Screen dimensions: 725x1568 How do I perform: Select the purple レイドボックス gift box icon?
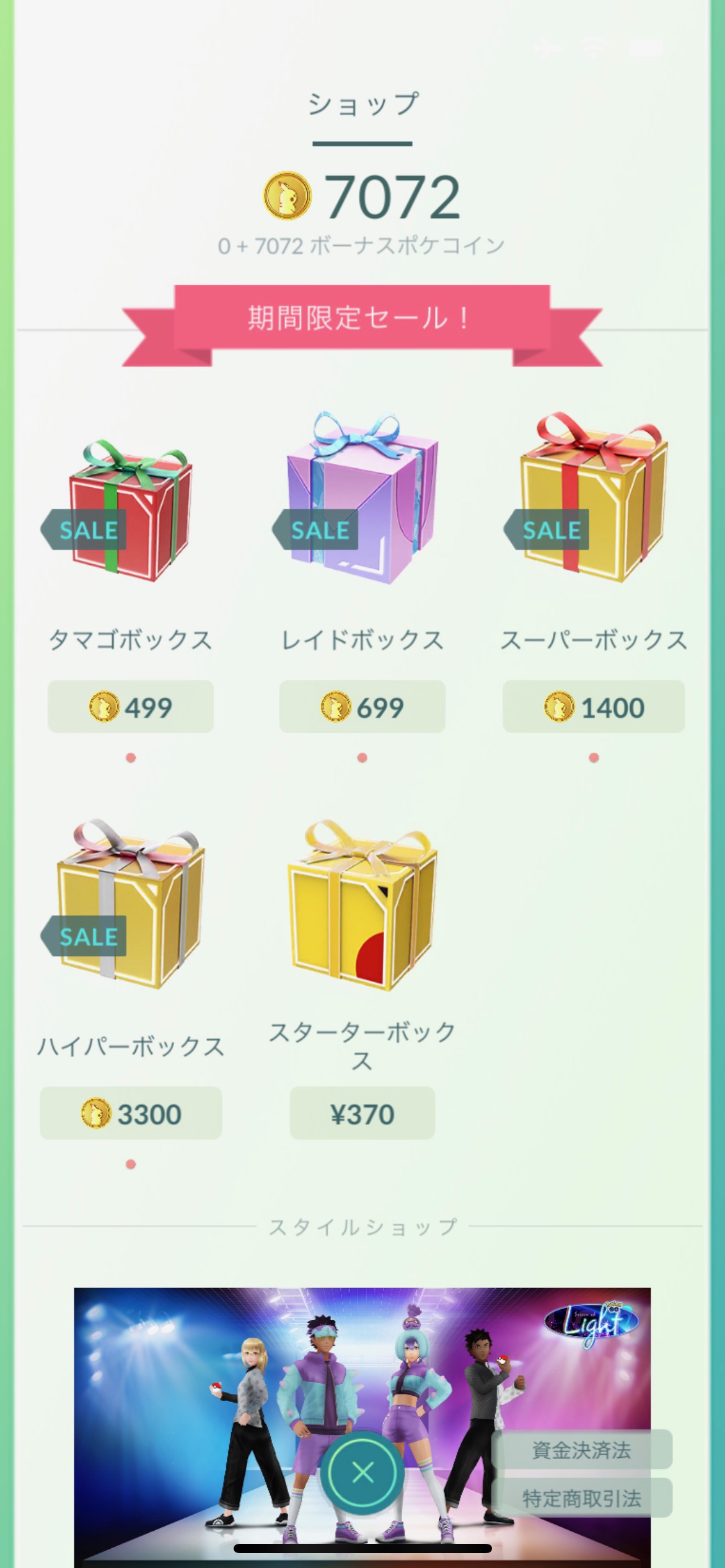362,498
